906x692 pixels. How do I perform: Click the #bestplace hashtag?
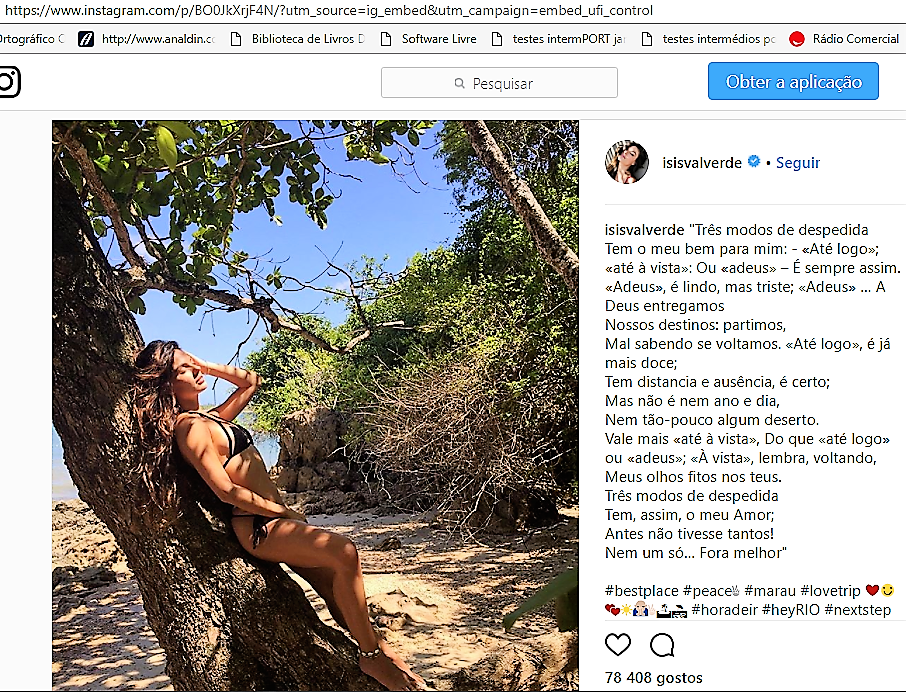tap(642, 591)
